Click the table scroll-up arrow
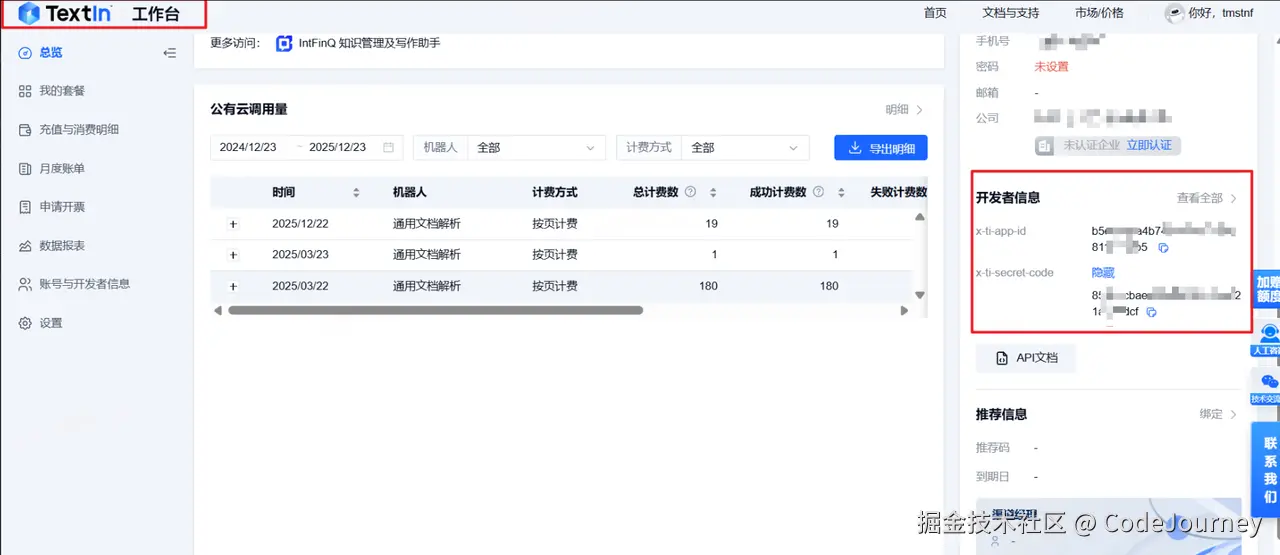This screenshot has height=555, width=1280. (920, 216)
